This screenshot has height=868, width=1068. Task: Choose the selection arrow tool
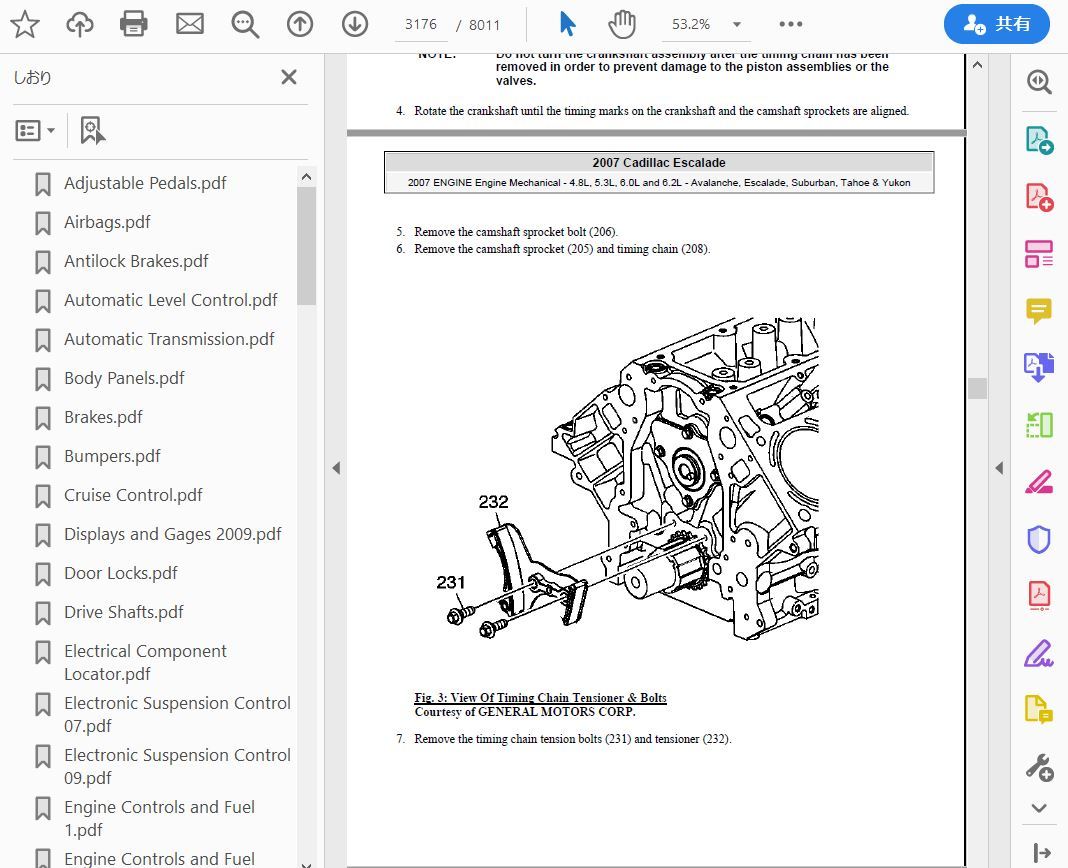(x=567, y=24)
